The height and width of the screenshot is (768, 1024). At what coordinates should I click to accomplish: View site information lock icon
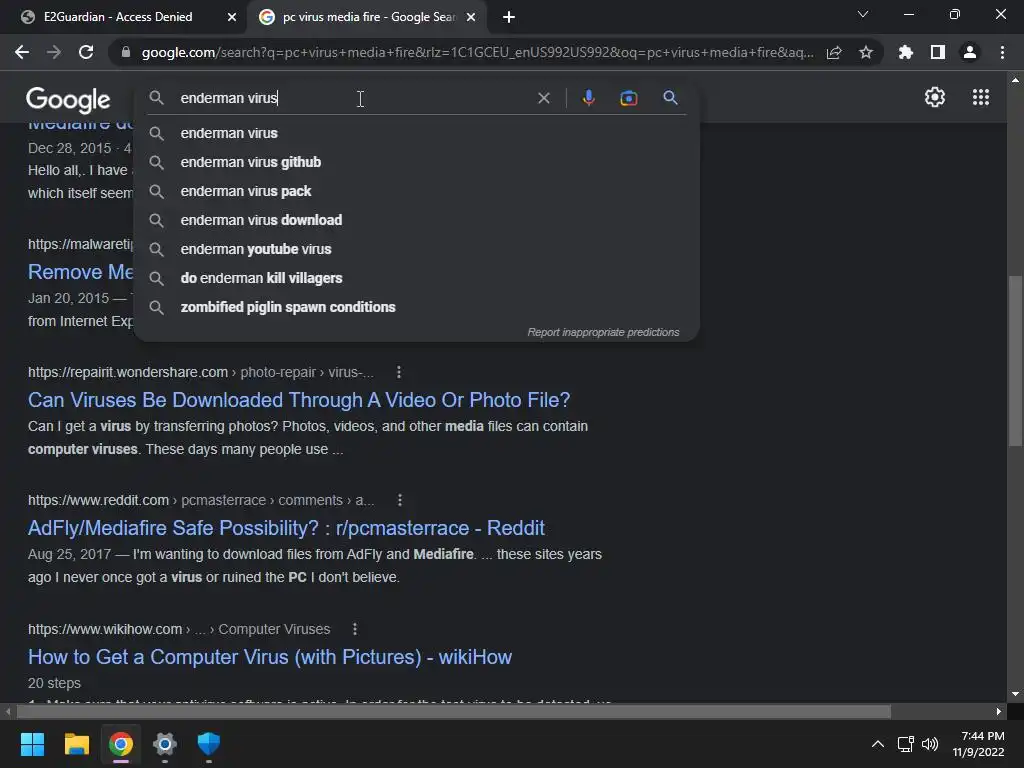pos(126,52)
